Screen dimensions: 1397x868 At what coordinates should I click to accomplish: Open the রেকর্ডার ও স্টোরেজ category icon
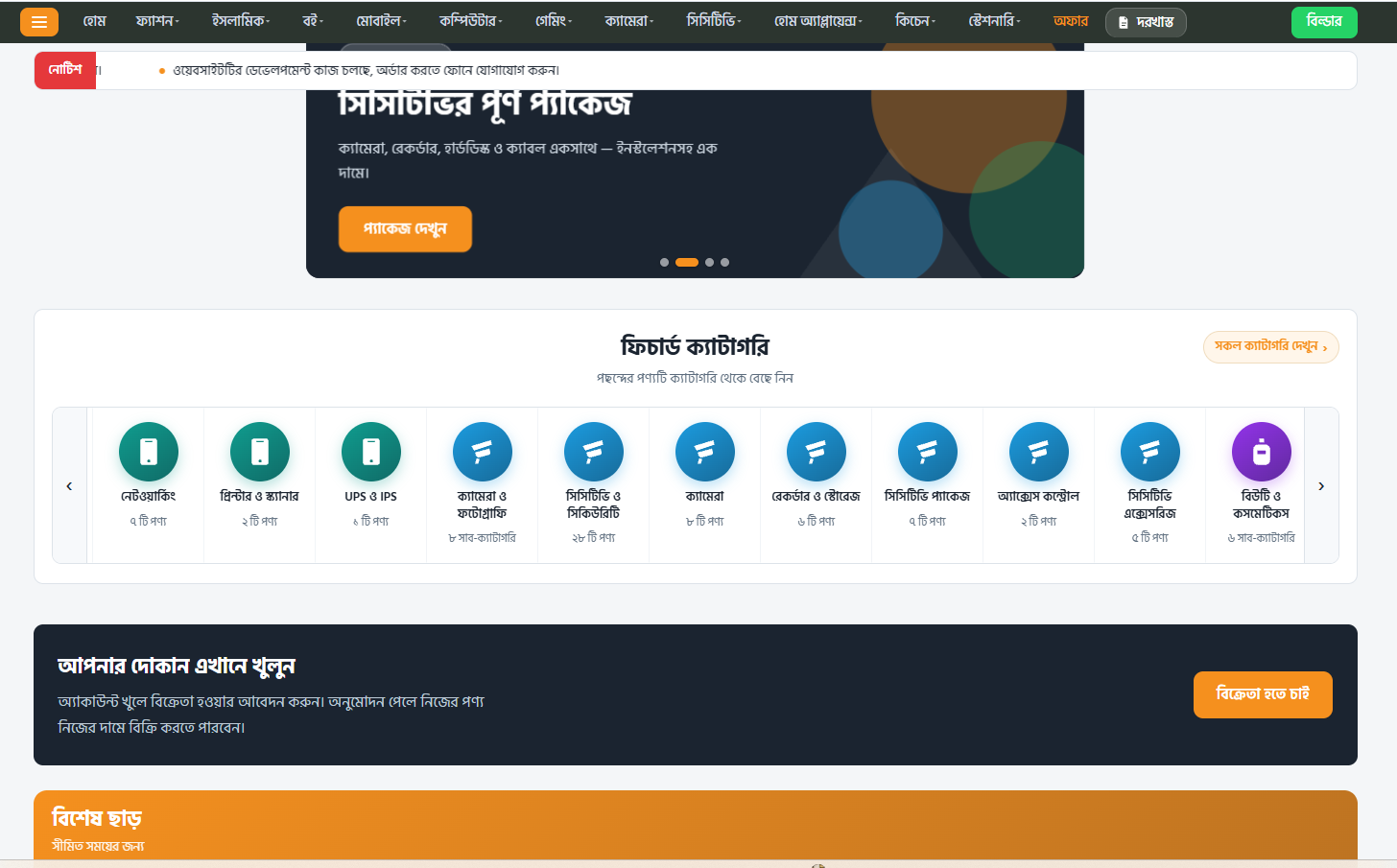click(x=817, y=452)
